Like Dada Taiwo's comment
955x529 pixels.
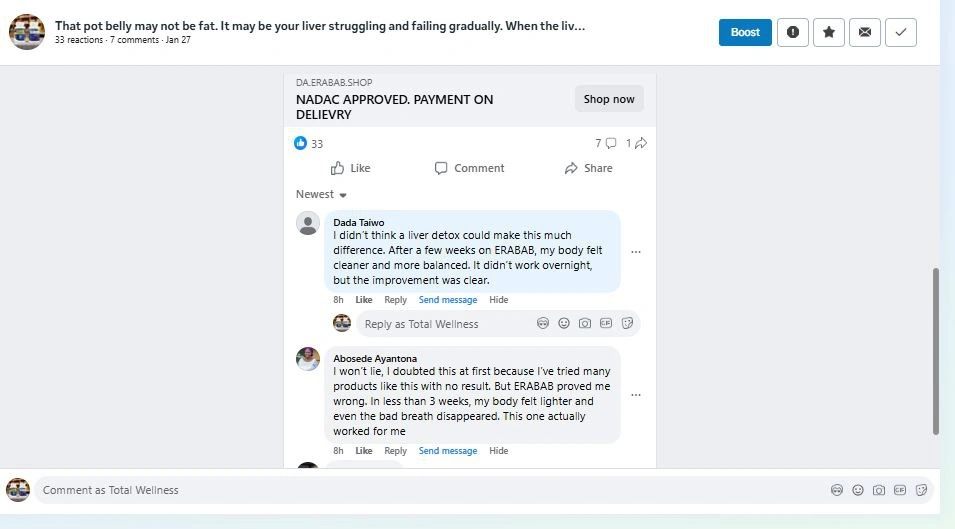pos(364,300)
